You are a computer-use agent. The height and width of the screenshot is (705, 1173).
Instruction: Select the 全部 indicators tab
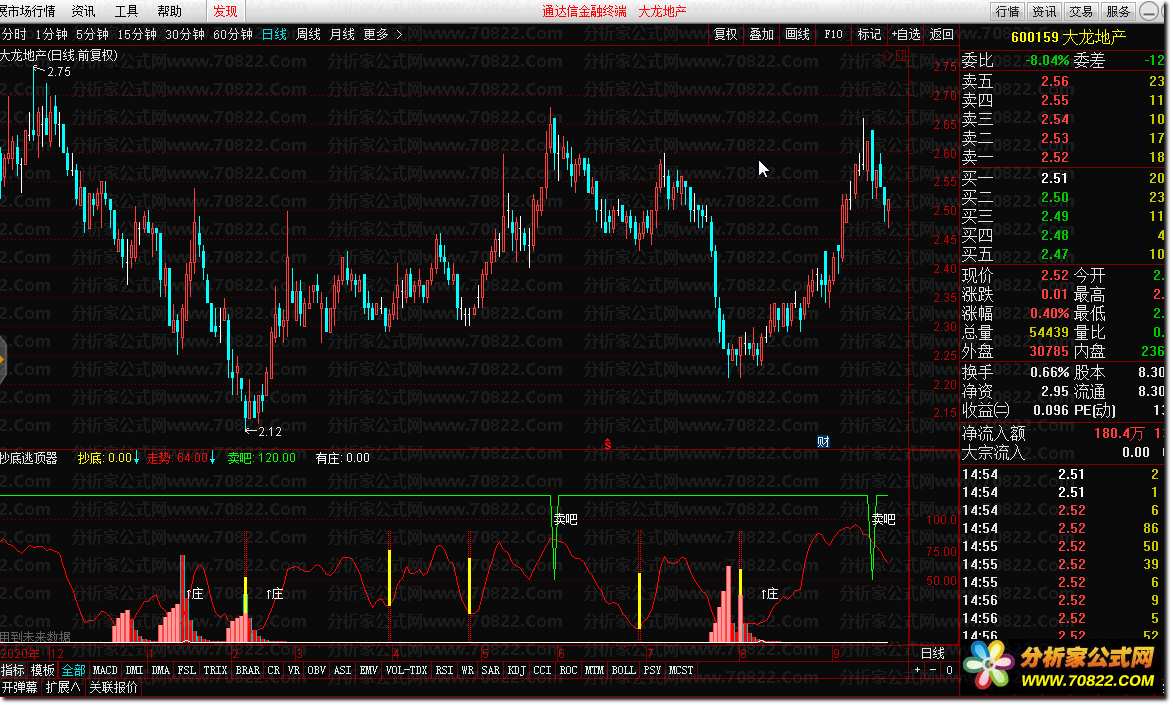73,671
